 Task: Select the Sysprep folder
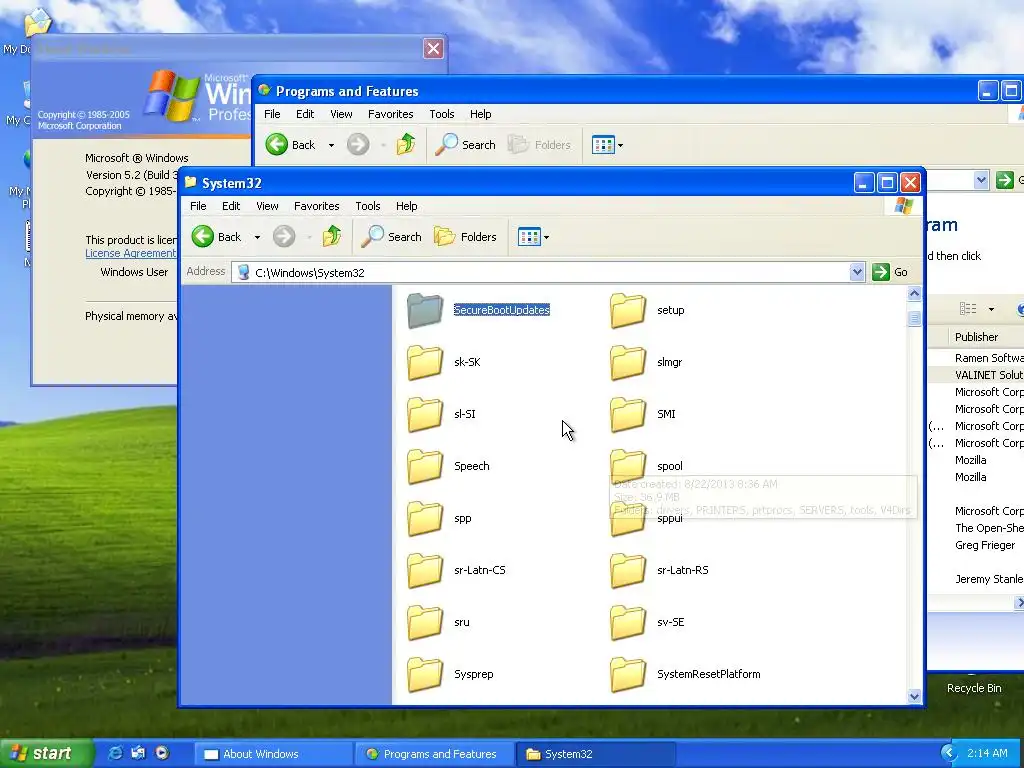coord(450,675)
